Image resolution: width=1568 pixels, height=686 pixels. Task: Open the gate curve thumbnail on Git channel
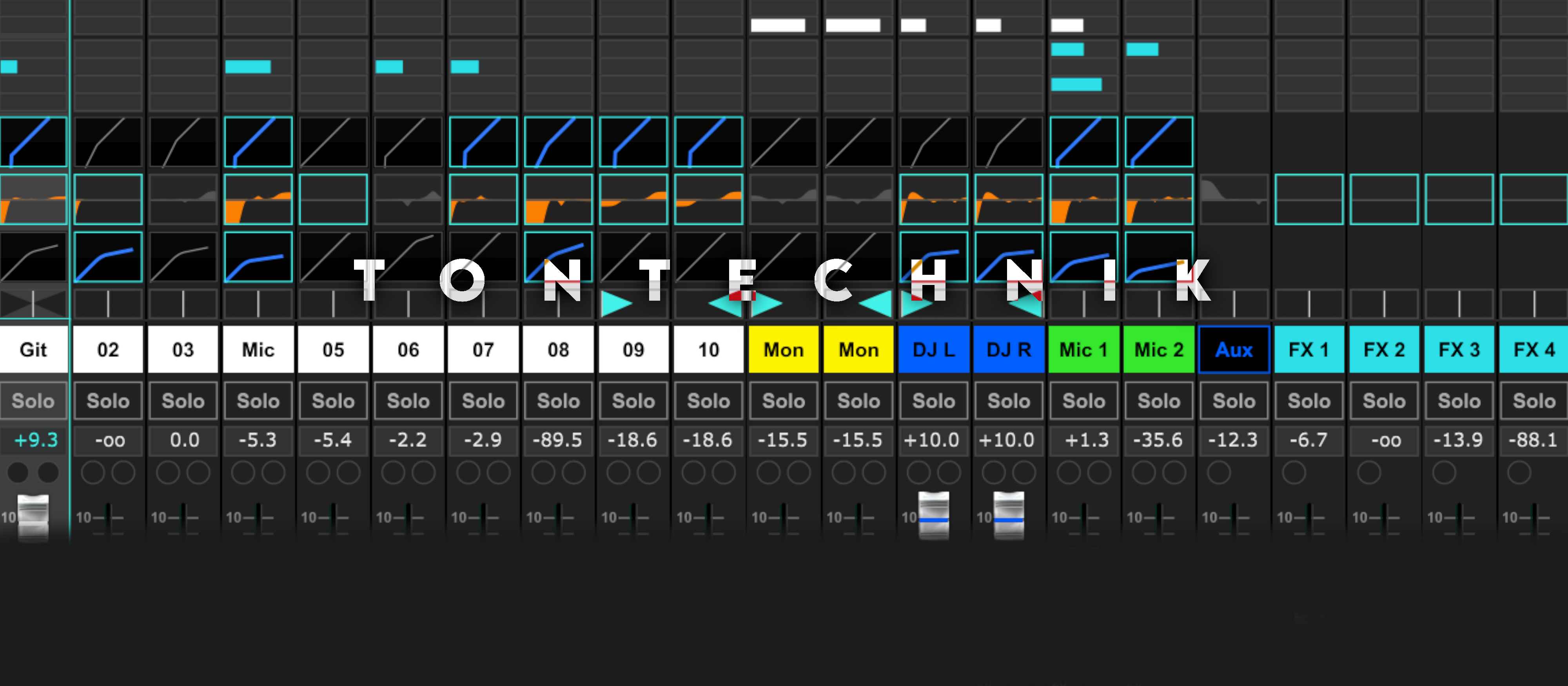[x=33, y=142]
